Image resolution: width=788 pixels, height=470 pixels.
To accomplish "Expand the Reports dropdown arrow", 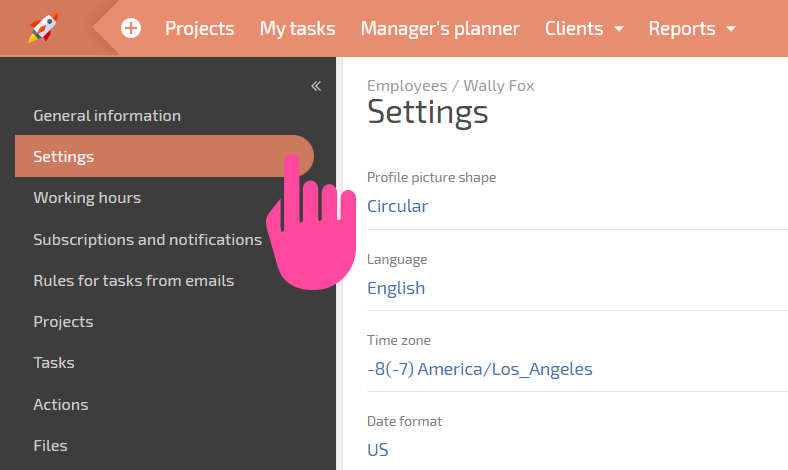I will (x=731, y=29).
